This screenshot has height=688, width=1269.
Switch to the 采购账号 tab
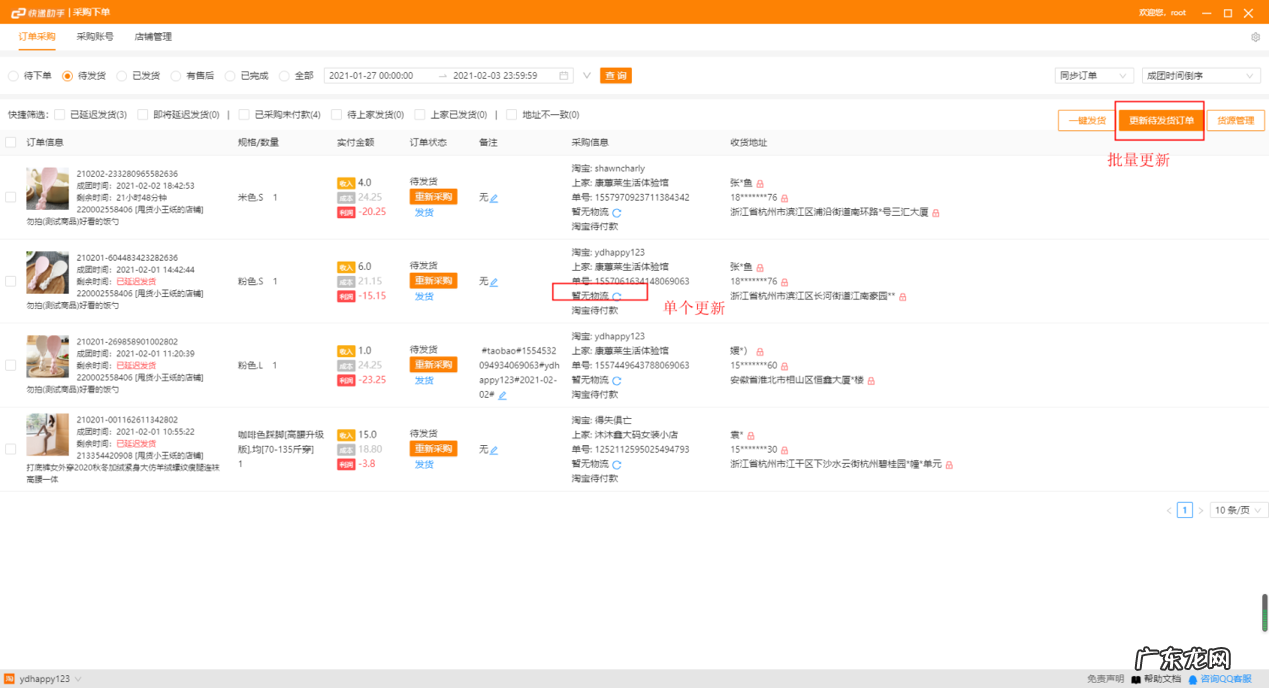click(x=94, y=35)
